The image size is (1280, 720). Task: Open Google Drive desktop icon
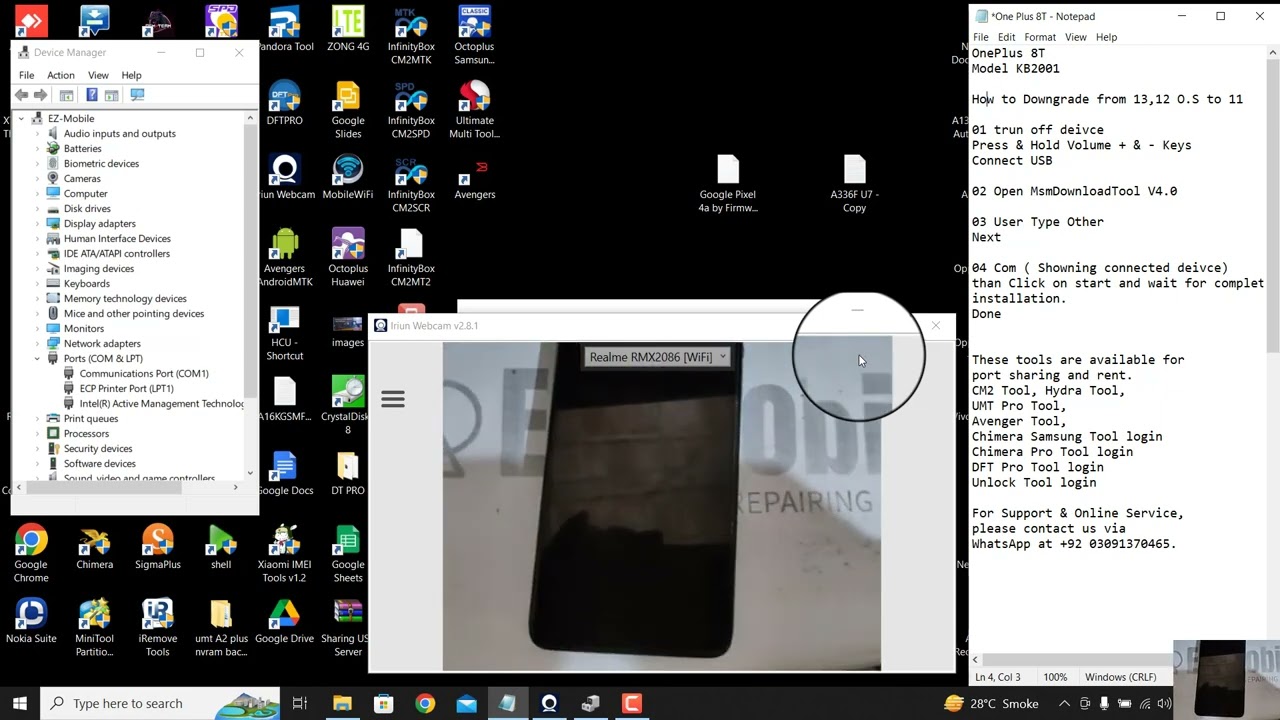pos(285,622)
